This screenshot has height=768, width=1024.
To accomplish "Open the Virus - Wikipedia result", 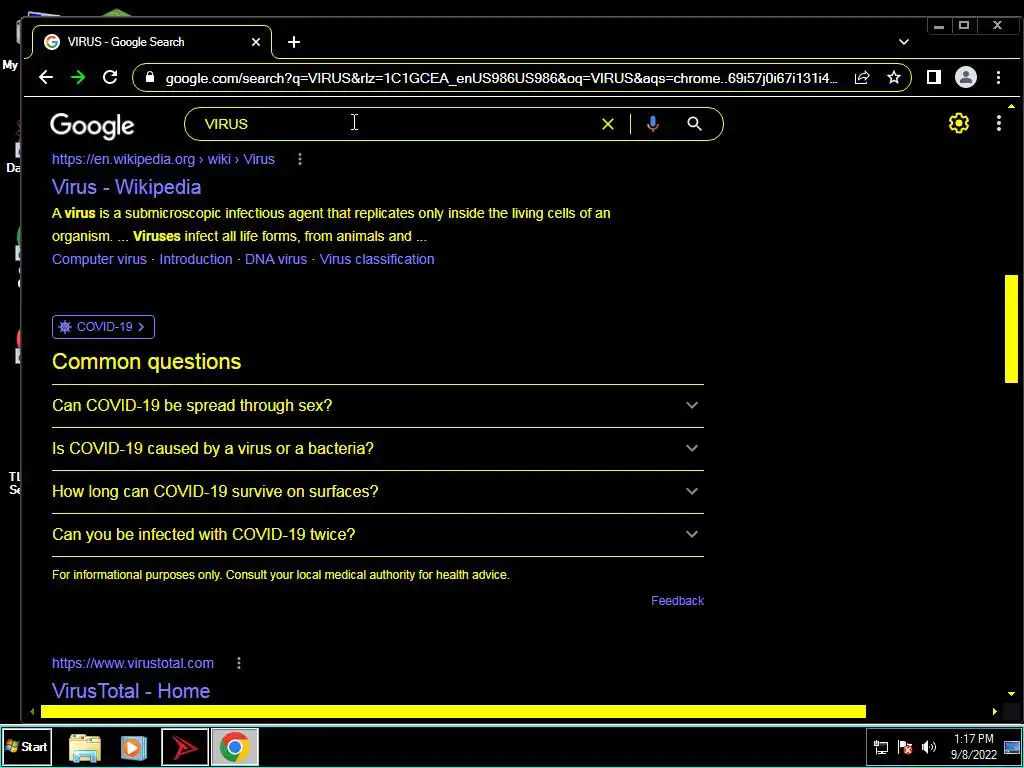I will (127, 187).
